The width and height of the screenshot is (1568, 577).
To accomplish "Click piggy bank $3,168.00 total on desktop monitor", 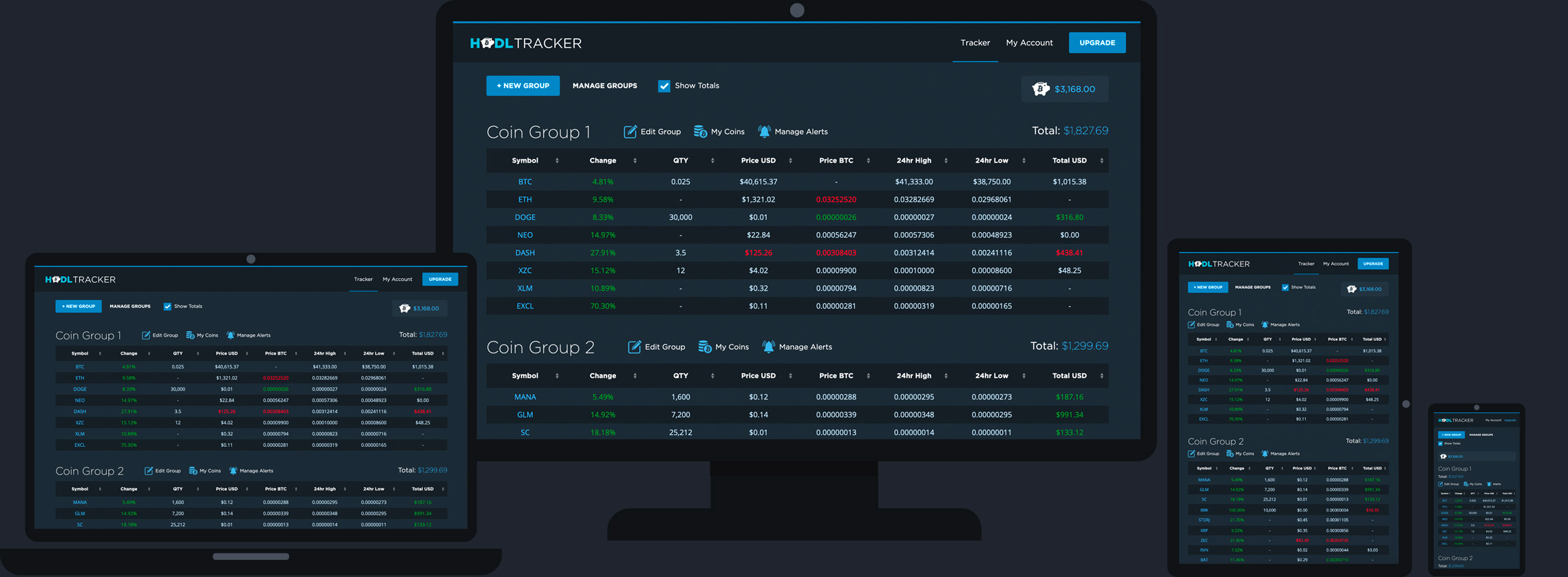I will point(1064,89).
